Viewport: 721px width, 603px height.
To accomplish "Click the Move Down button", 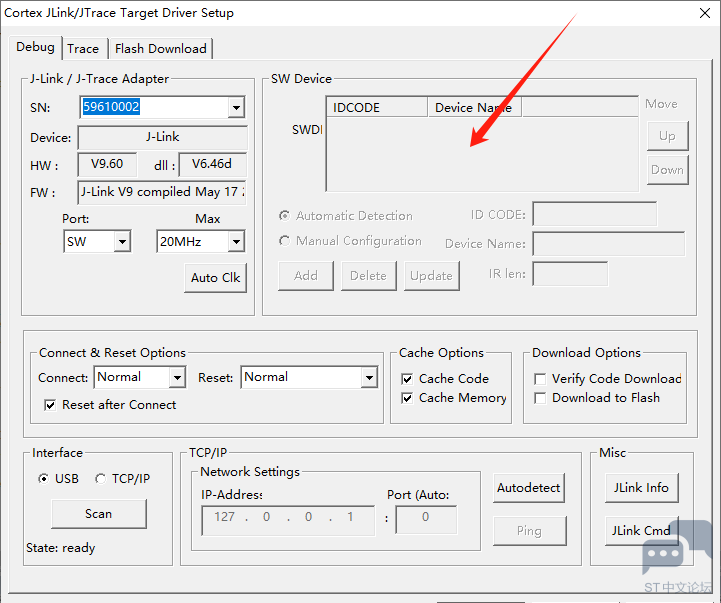I will click(x=667, y=170).
